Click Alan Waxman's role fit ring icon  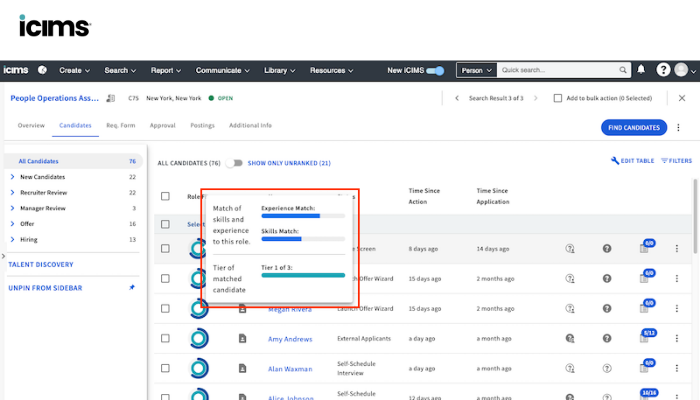(199, 369)
